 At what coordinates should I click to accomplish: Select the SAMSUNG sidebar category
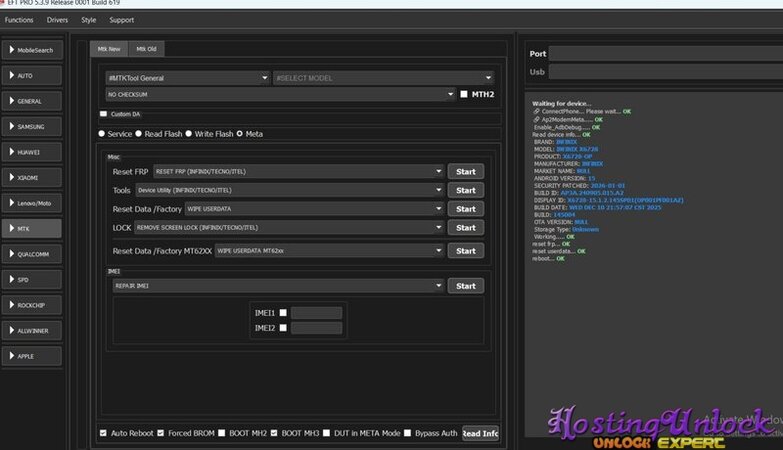(x=33, y=127)
